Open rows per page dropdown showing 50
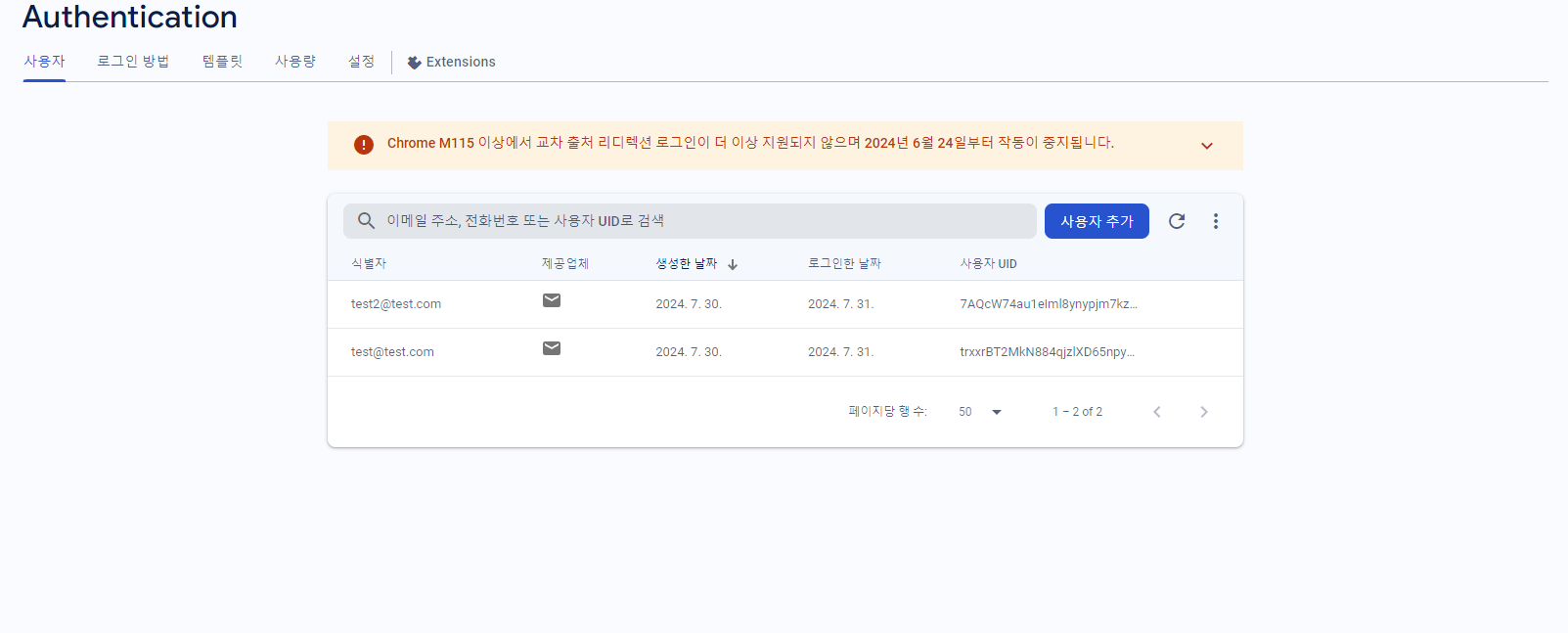The image size is (1568, 633). click(x=980, y=412)
